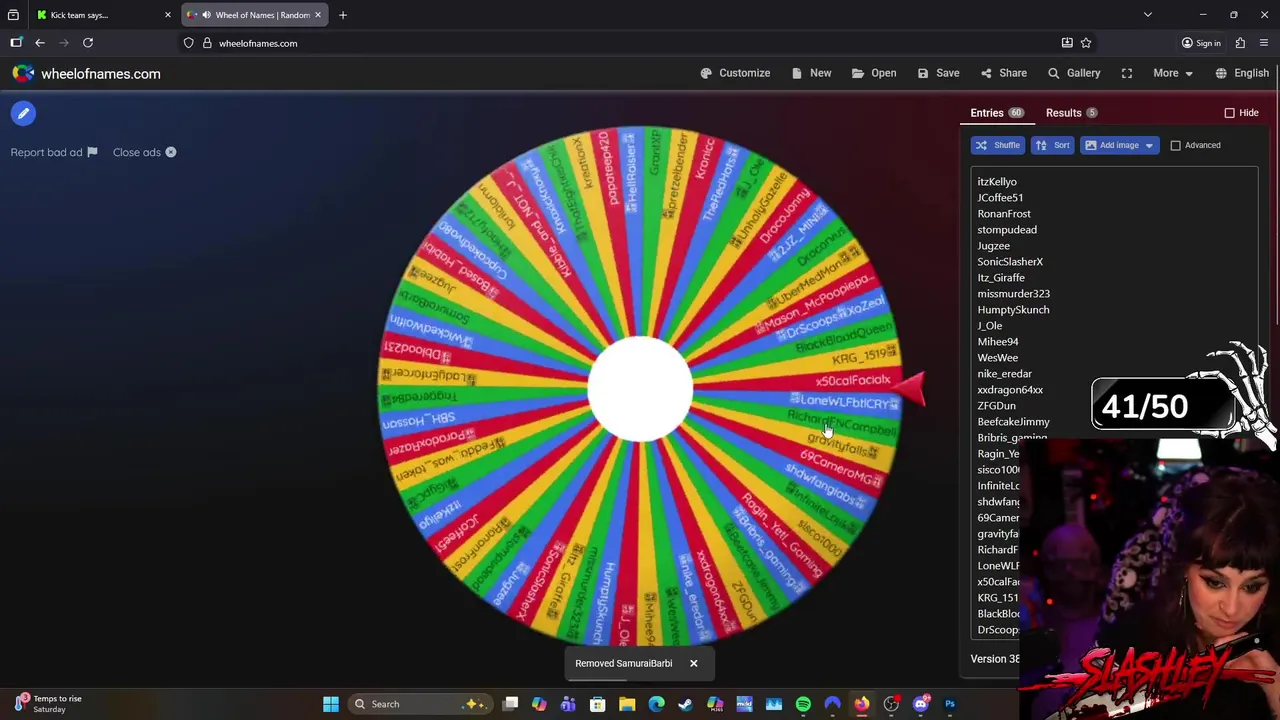The image size is (1280, 720).
Task: Open the Windows Start menu
Action: [x=331, y=704]
